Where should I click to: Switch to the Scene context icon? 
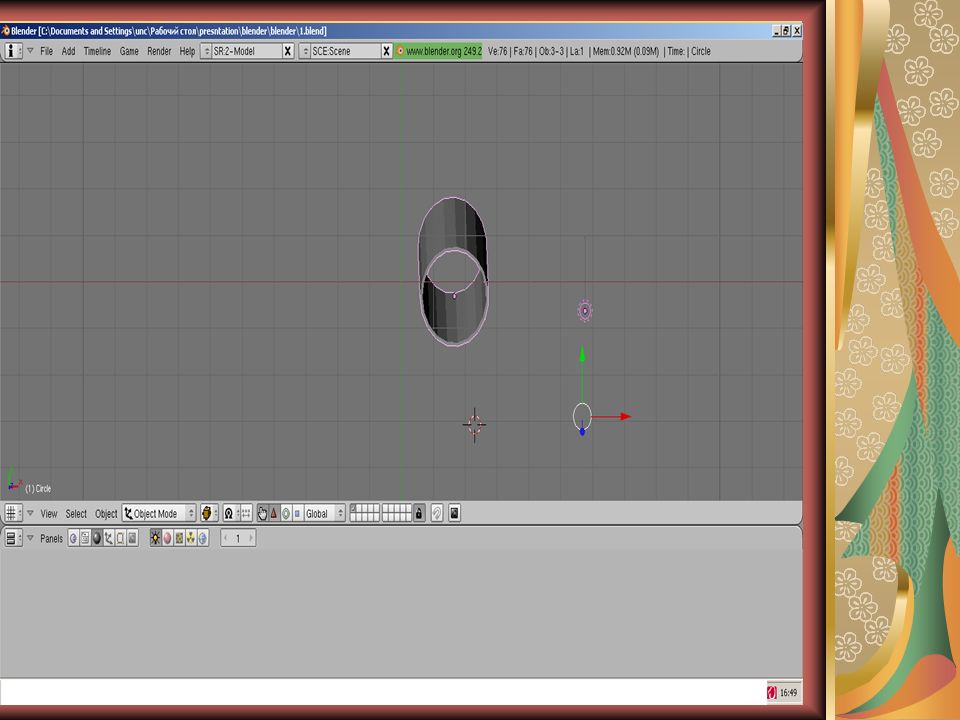pos(132,538)
